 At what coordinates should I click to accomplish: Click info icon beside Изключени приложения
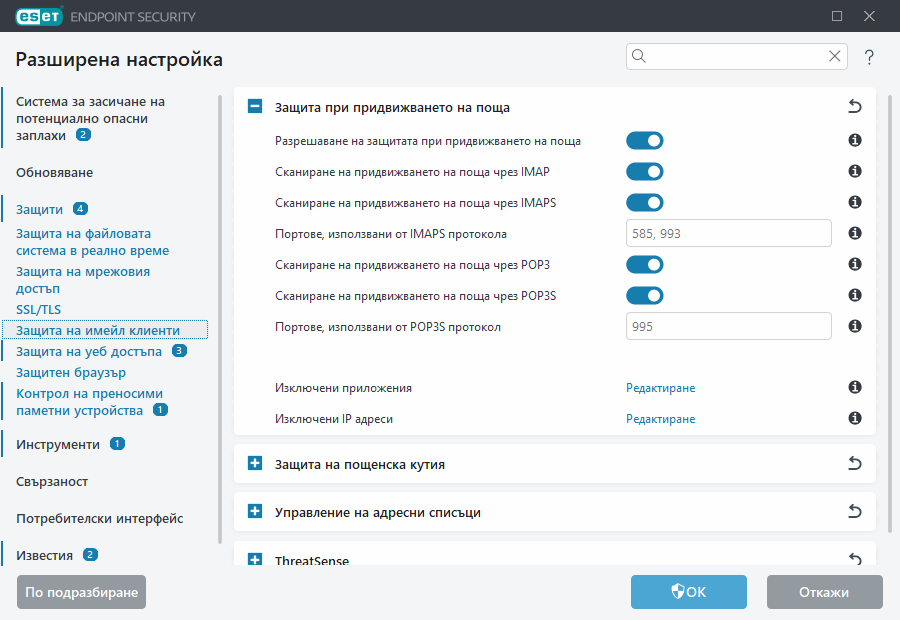tap(855, 388)
